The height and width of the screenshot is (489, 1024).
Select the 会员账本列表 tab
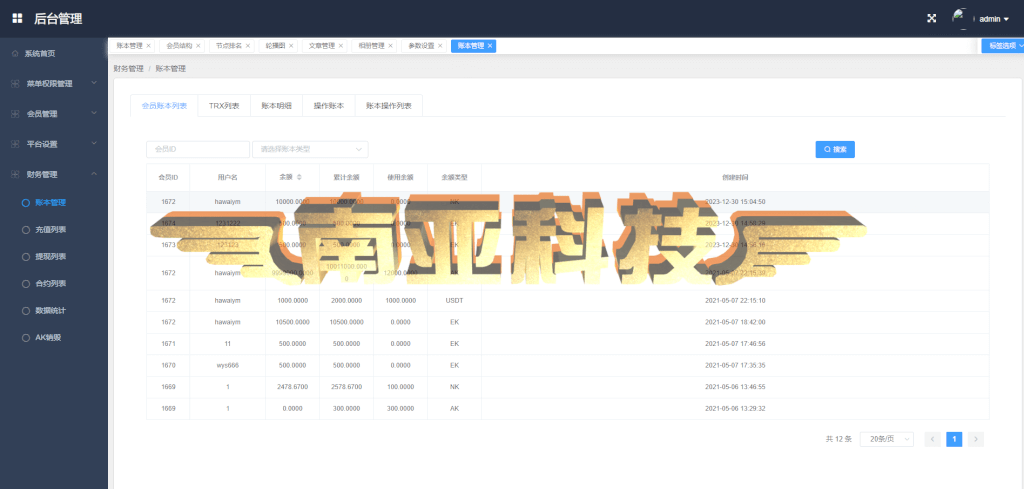click(165, 106)
